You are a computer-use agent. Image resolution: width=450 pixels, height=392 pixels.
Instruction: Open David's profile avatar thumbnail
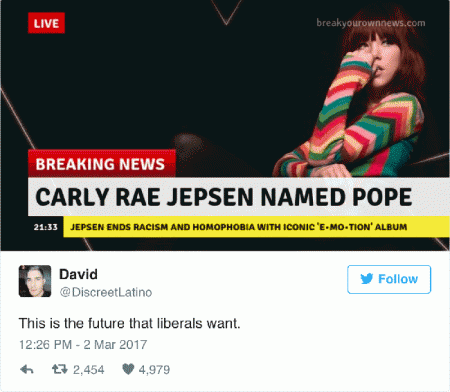[35, 281]
